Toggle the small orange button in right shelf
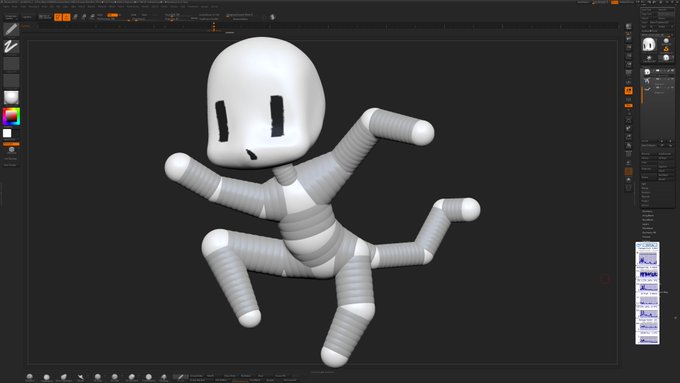The image size is (680, 383). 628,105
